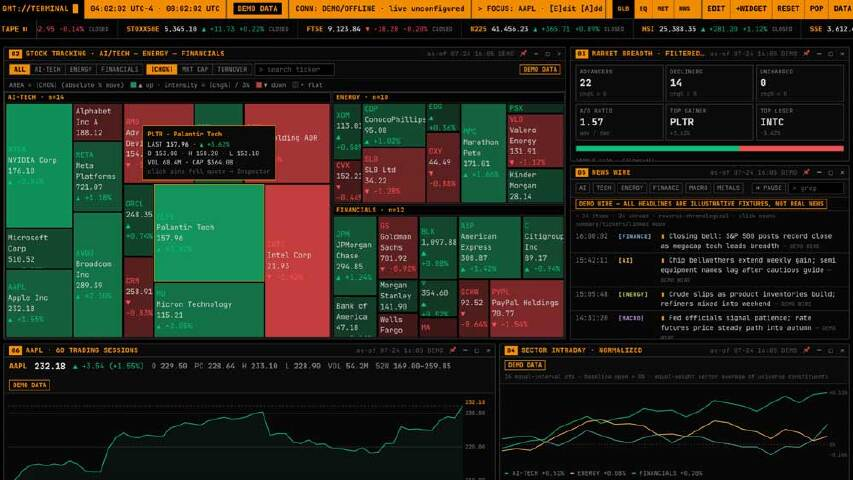
Task: Toggle the AI news filter chip
Action: [583, 188]
